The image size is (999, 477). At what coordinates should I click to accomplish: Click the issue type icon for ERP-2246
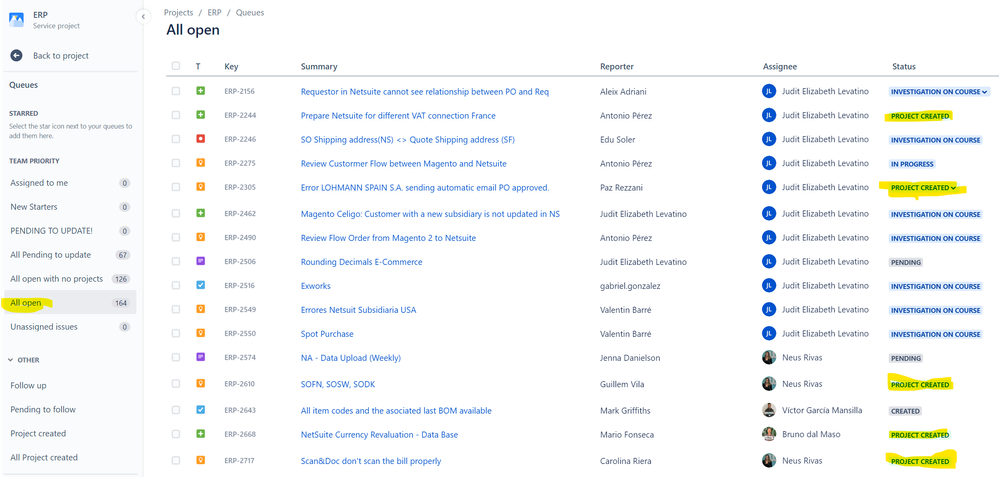[200, 140]
